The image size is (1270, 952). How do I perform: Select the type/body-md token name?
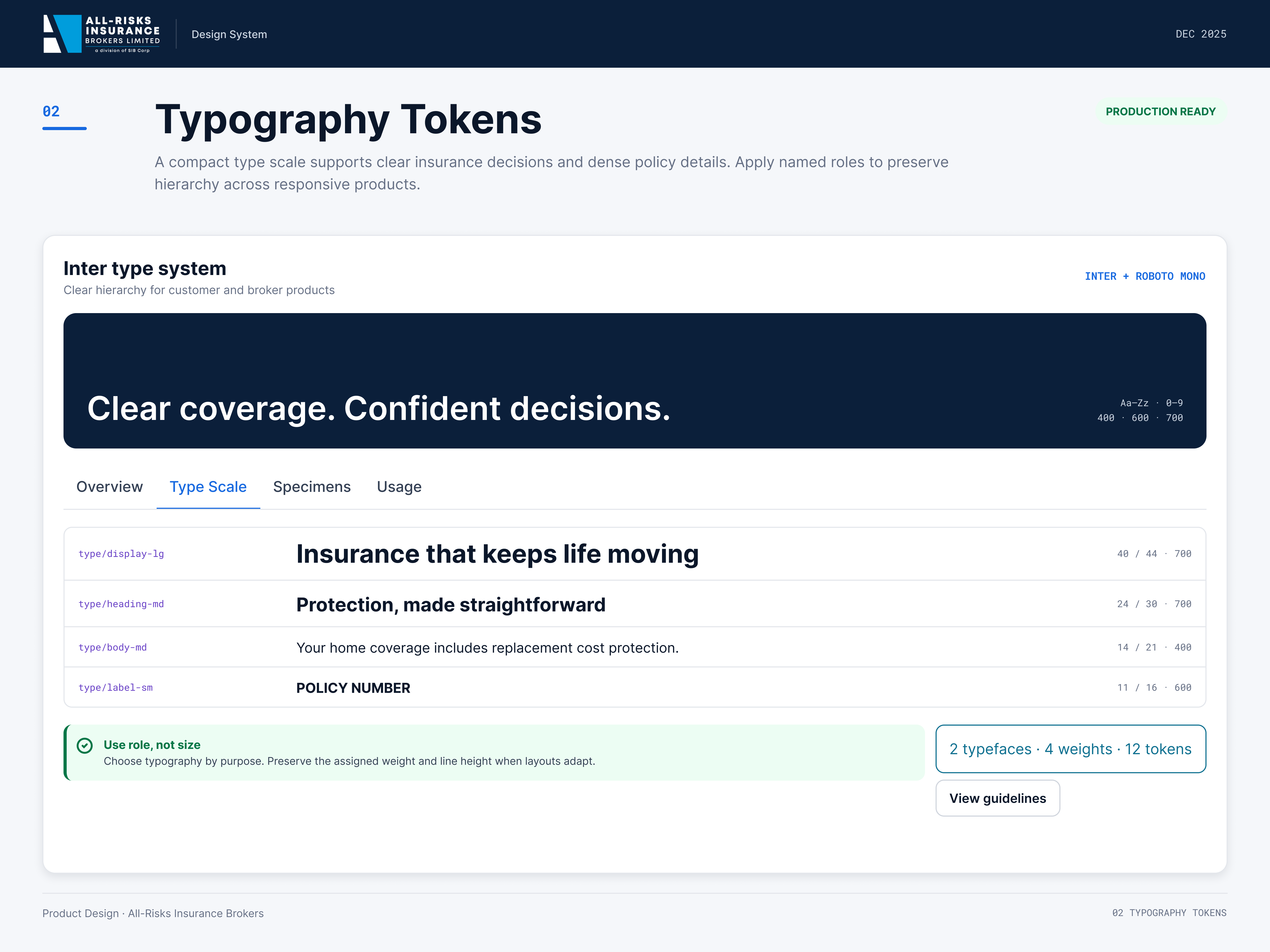[x=112, y=647]
